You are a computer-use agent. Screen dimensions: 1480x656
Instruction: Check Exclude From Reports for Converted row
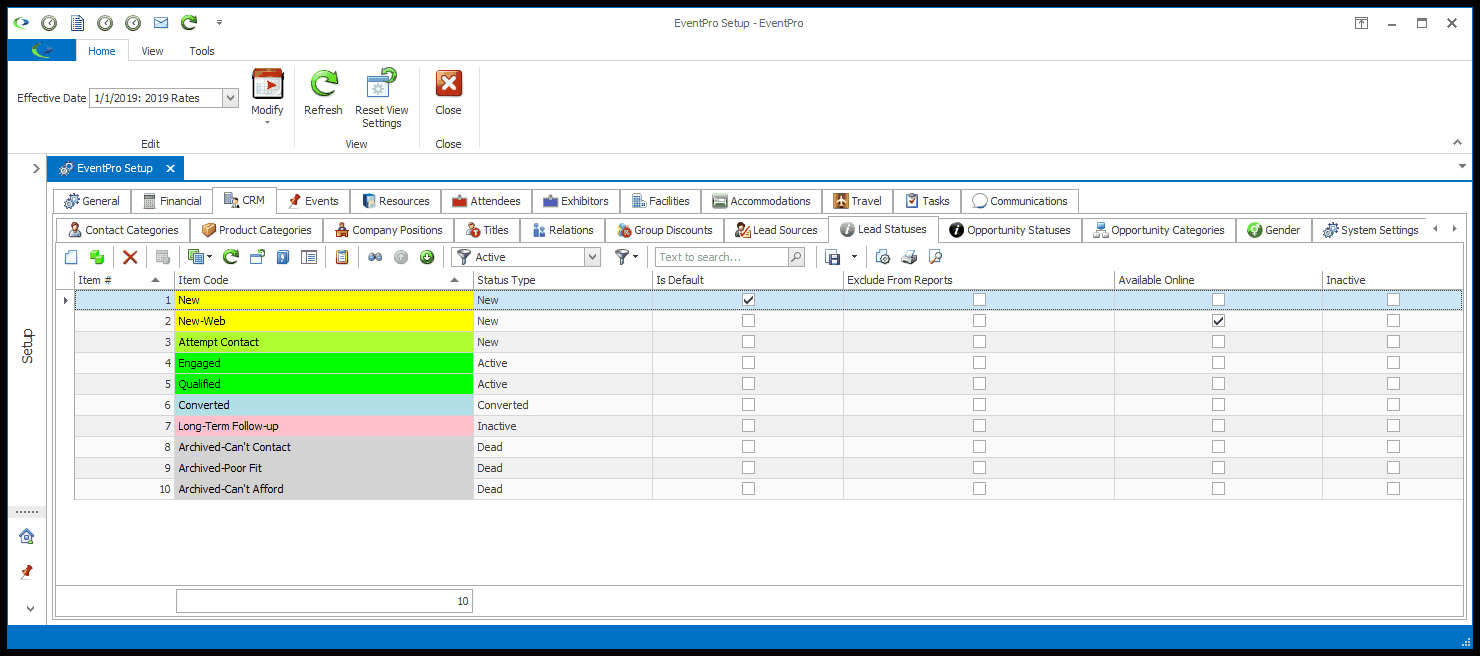979,405
